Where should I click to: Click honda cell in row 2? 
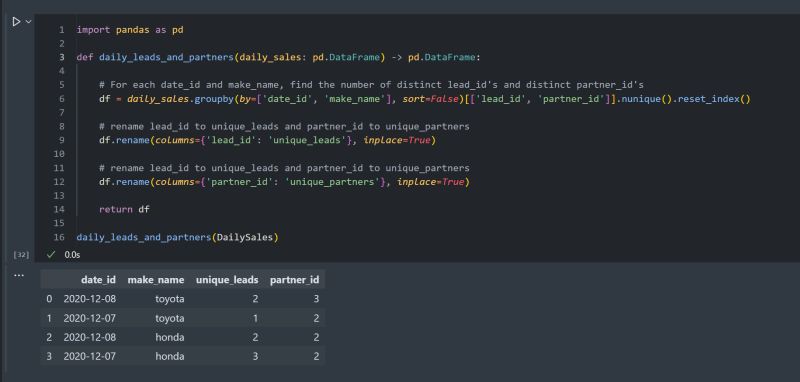tap(170, 337)
